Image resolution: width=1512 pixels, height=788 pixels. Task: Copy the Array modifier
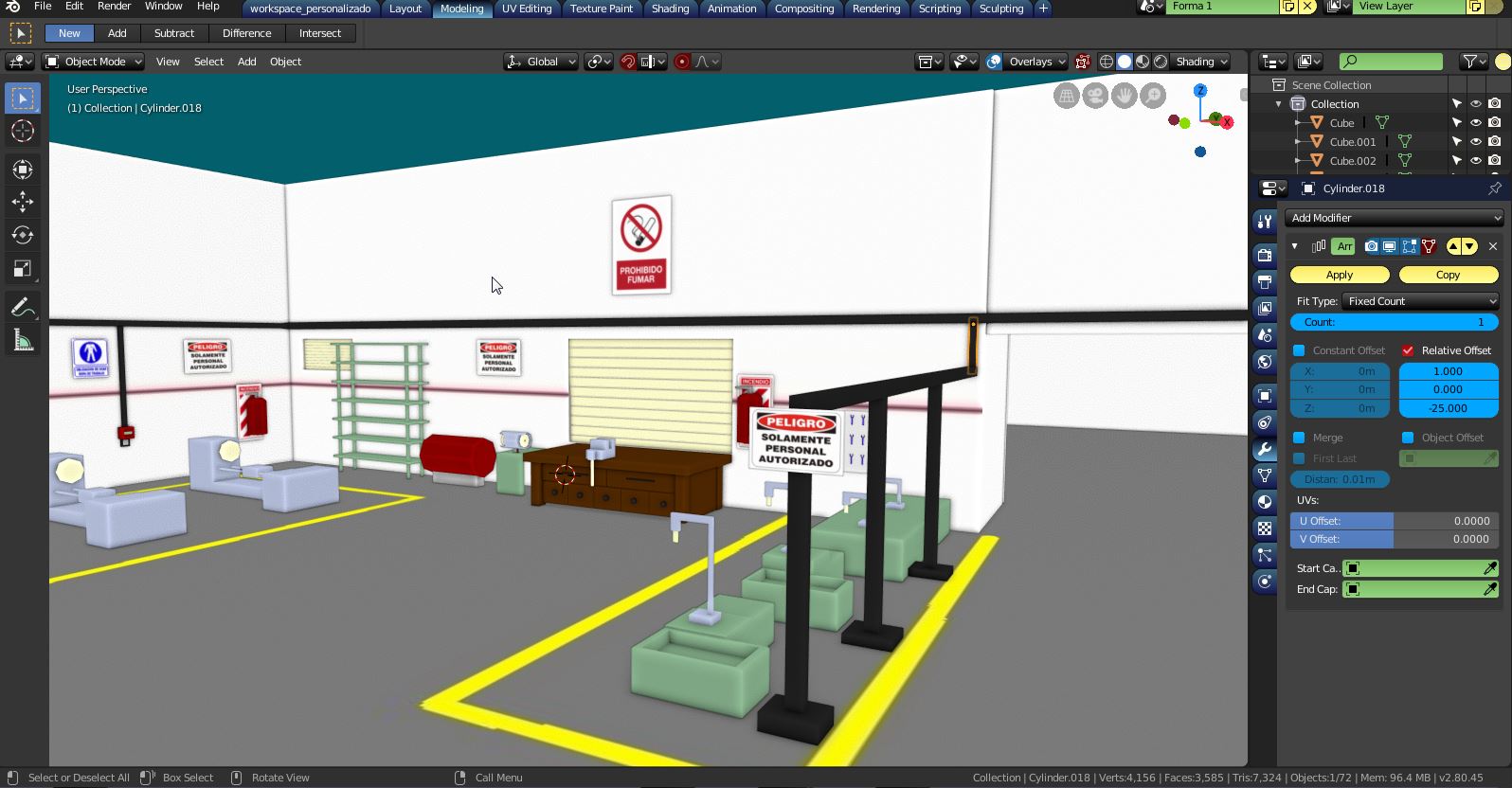(1448, 275)
